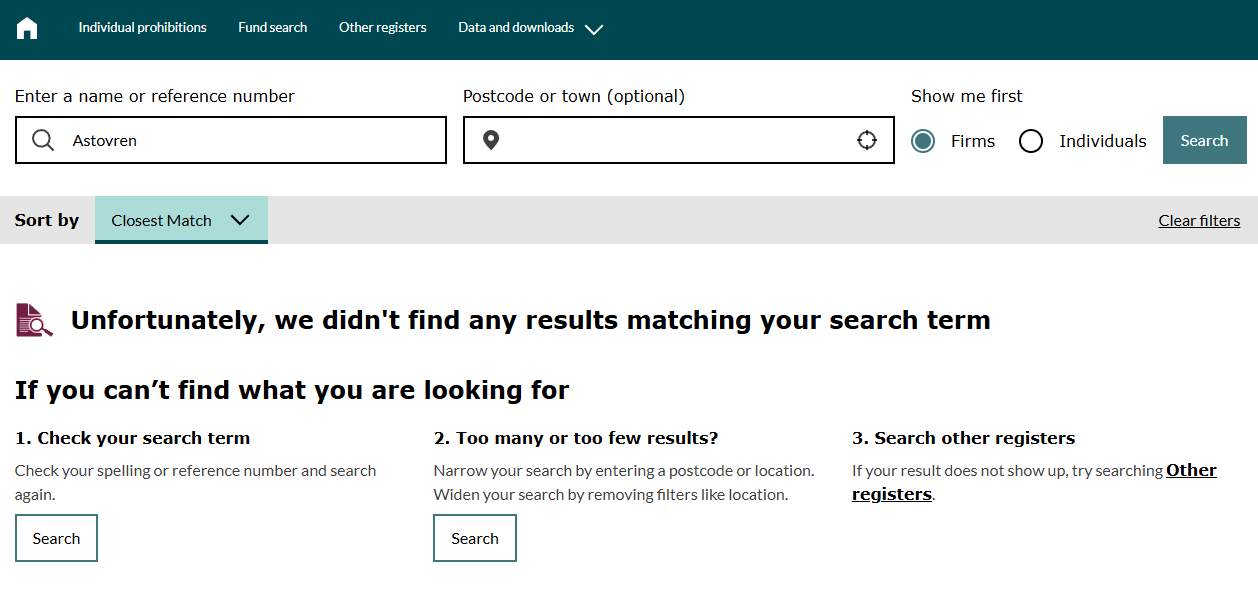Click the no-results document search icon
1258x607 pixels.
pos(34,320)
